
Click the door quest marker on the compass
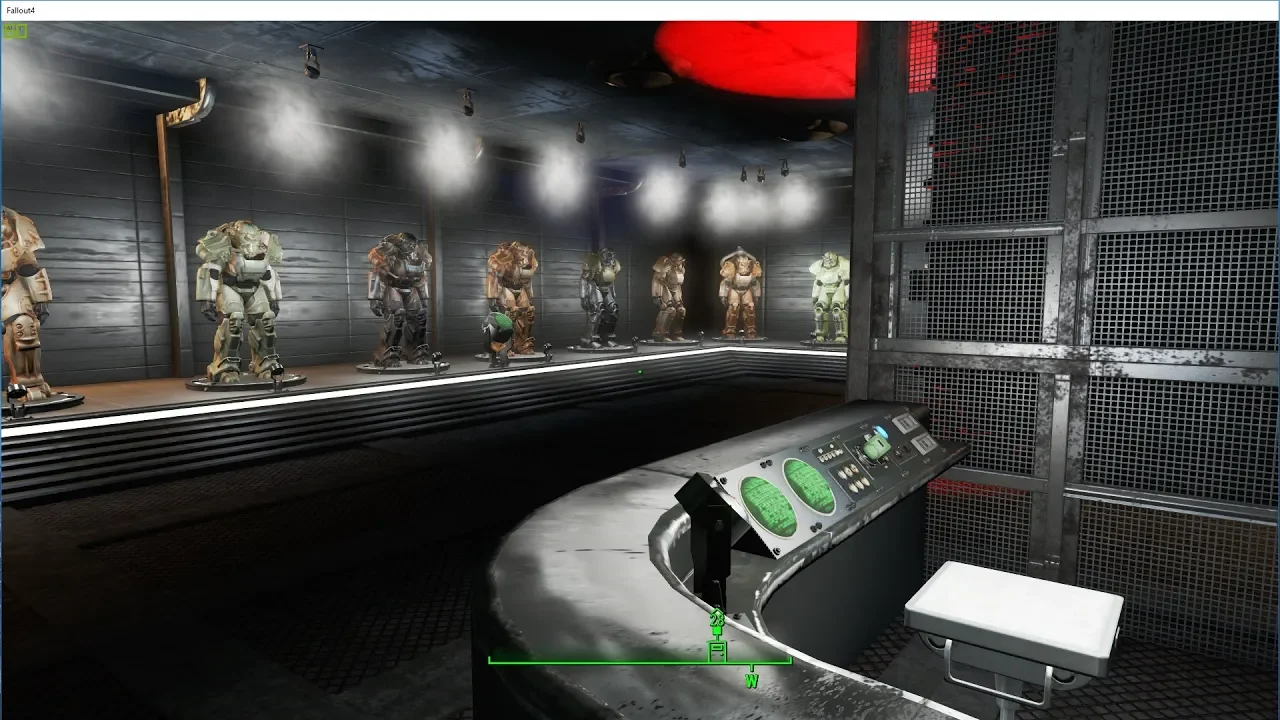point(717,651)
